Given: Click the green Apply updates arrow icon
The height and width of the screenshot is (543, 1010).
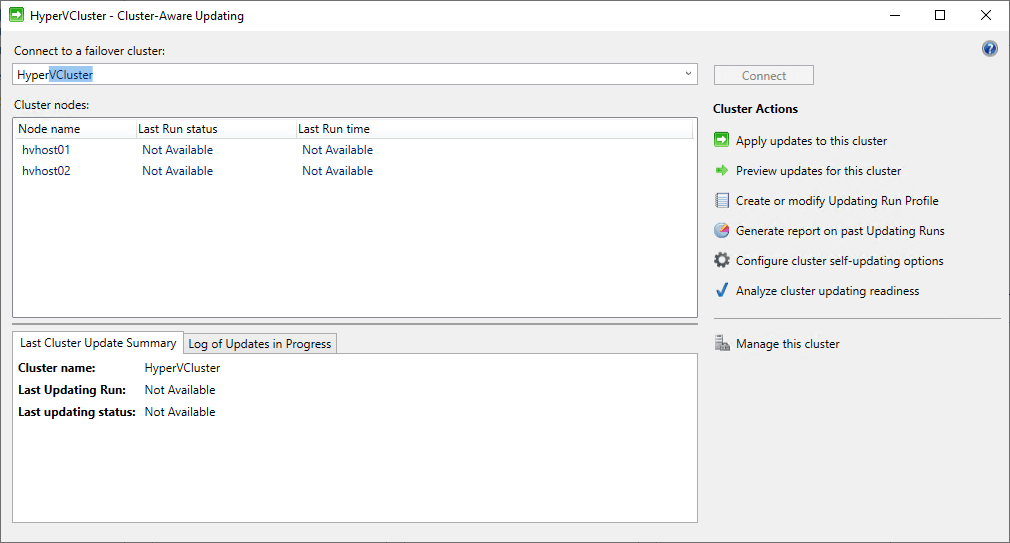Looking at the screenshot, I should tap(722, 141).
